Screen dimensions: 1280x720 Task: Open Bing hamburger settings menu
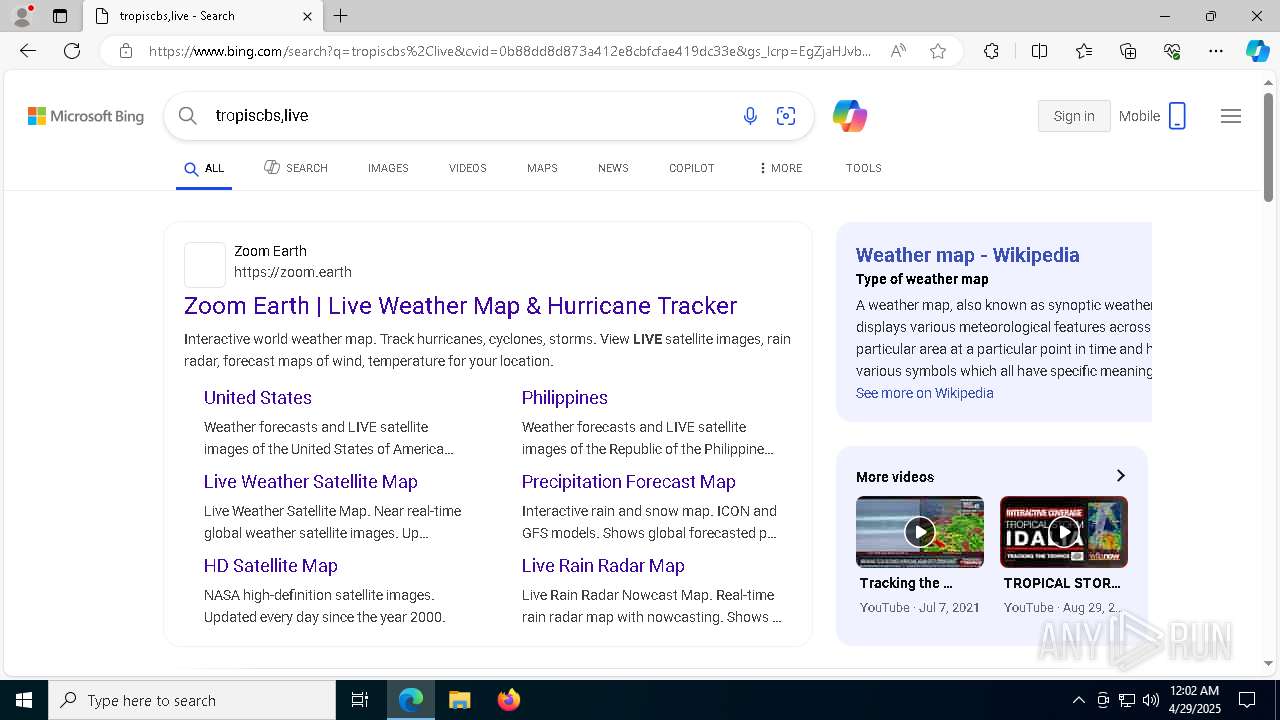1231,116
